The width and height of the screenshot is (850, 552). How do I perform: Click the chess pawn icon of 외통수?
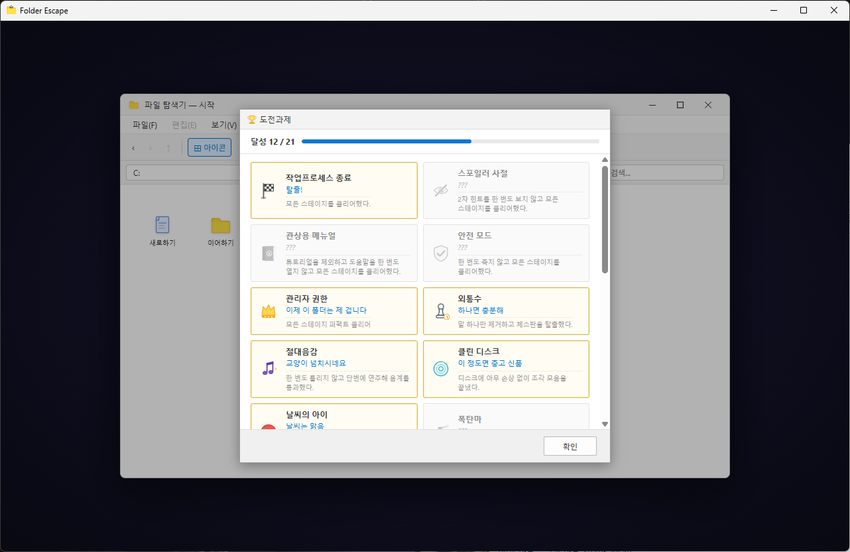click(x=441, y=311)
